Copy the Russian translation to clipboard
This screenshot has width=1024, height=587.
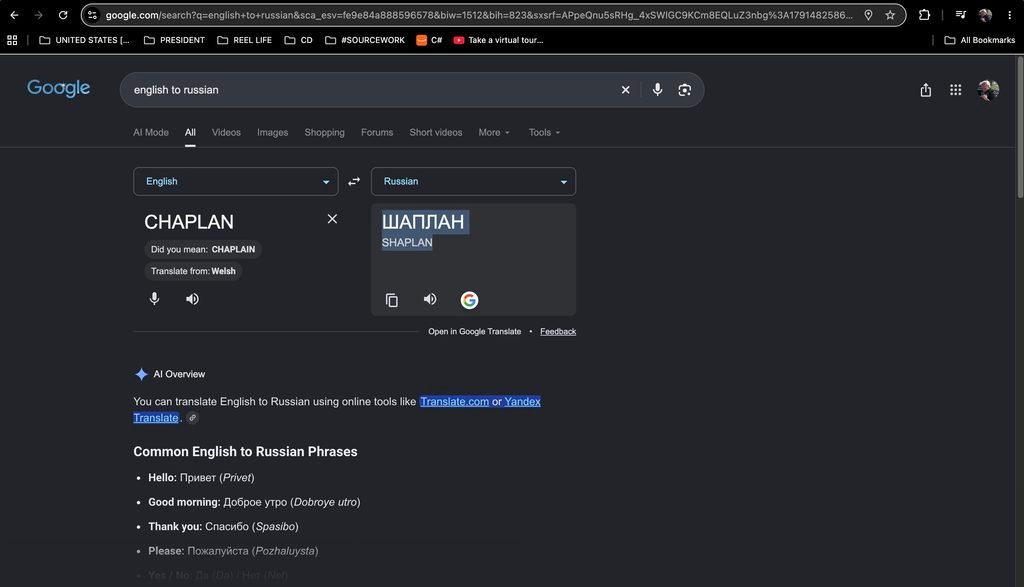[391, 300]
